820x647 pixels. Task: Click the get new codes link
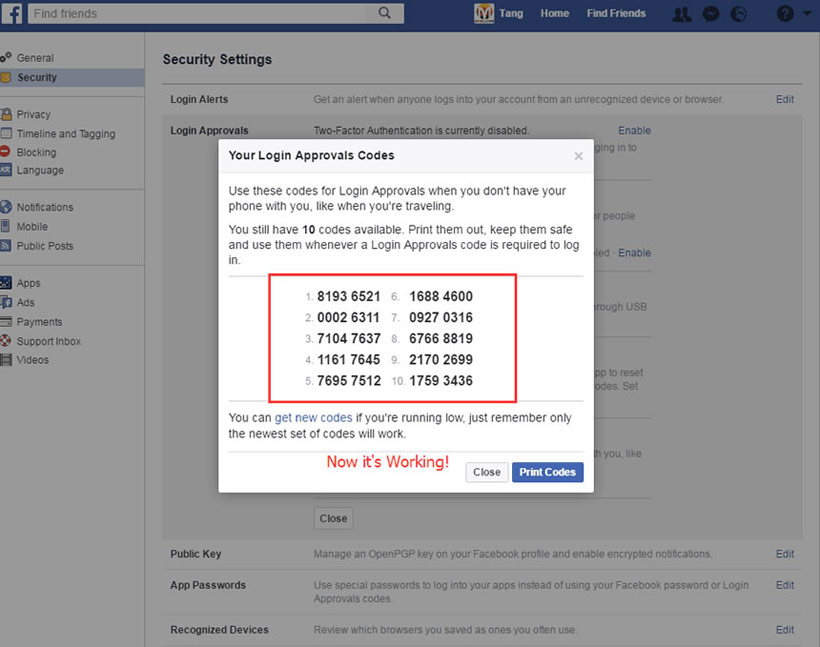pyautogui.click(x=313, y=417)
